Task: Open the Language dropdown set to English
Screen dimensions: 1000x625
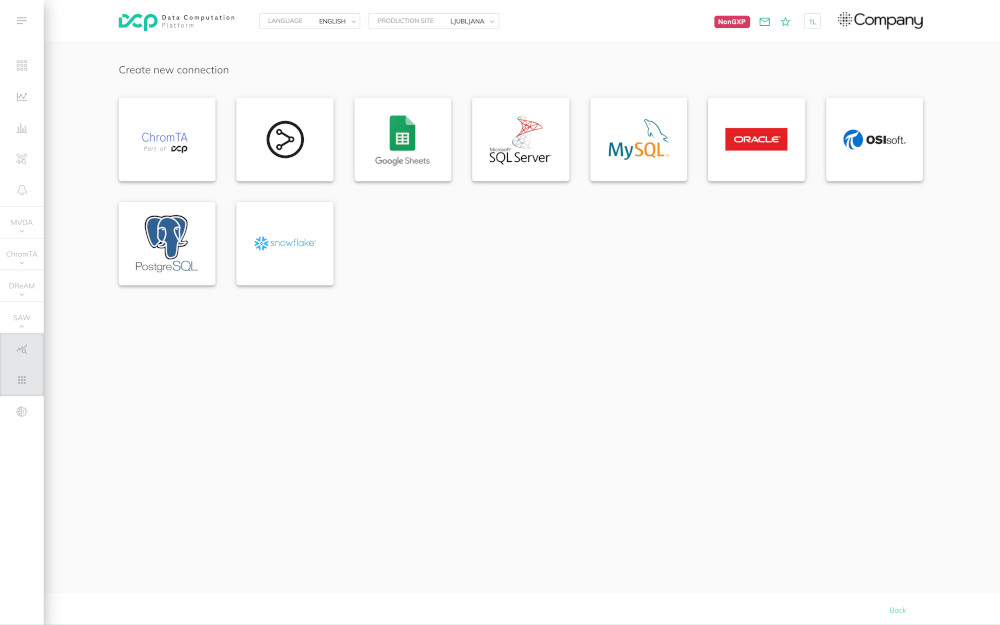Action: pyautogui.click(x=309, y=21)
